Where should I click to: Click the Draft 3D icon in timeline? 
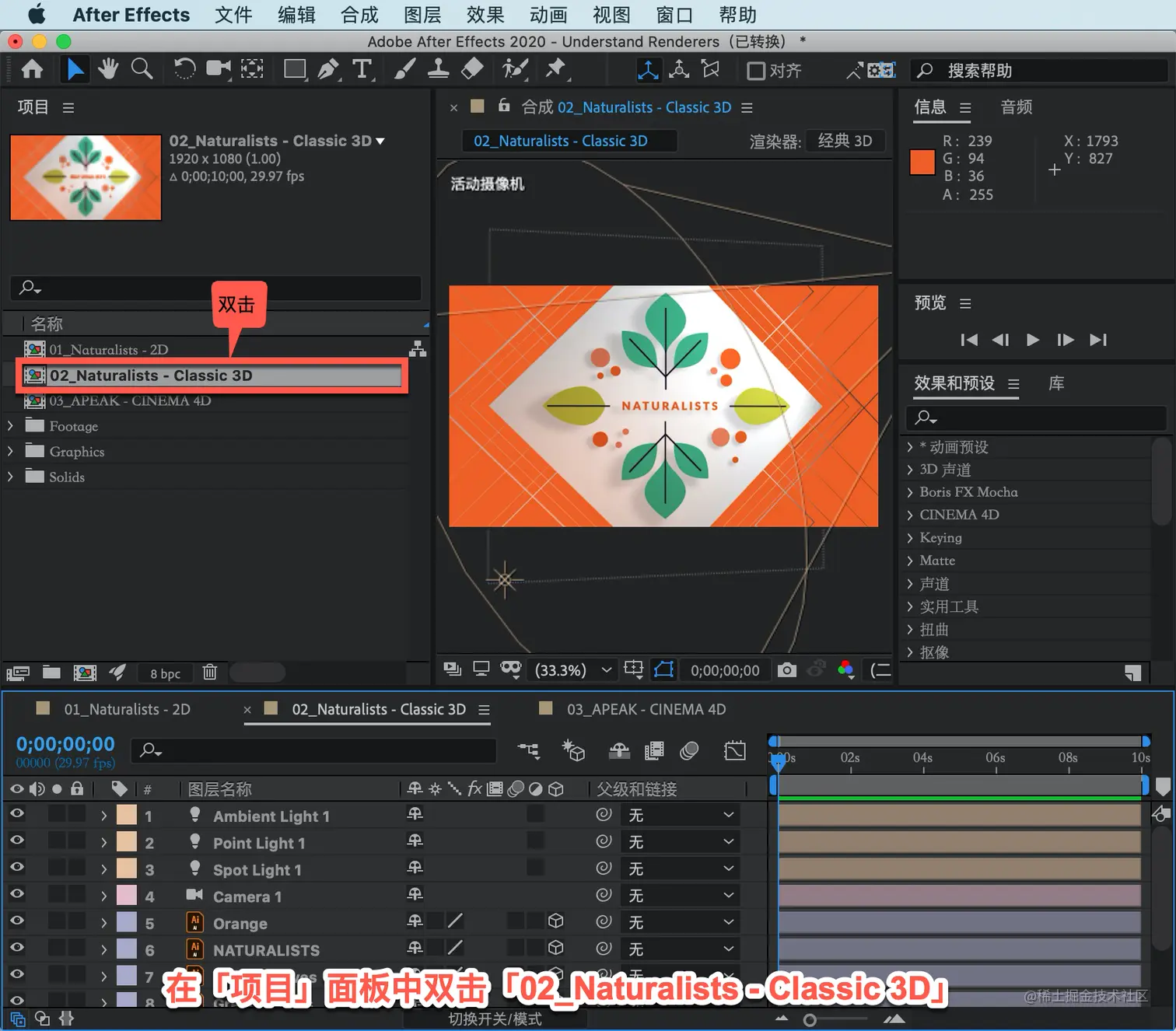pos(574,750)
